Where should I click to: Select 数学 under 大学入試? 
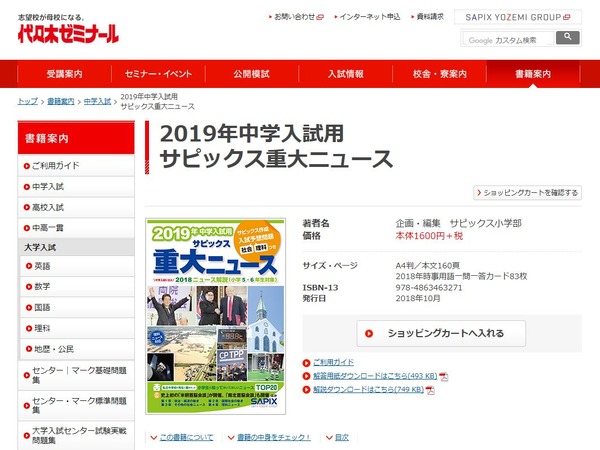coord(77,287)
